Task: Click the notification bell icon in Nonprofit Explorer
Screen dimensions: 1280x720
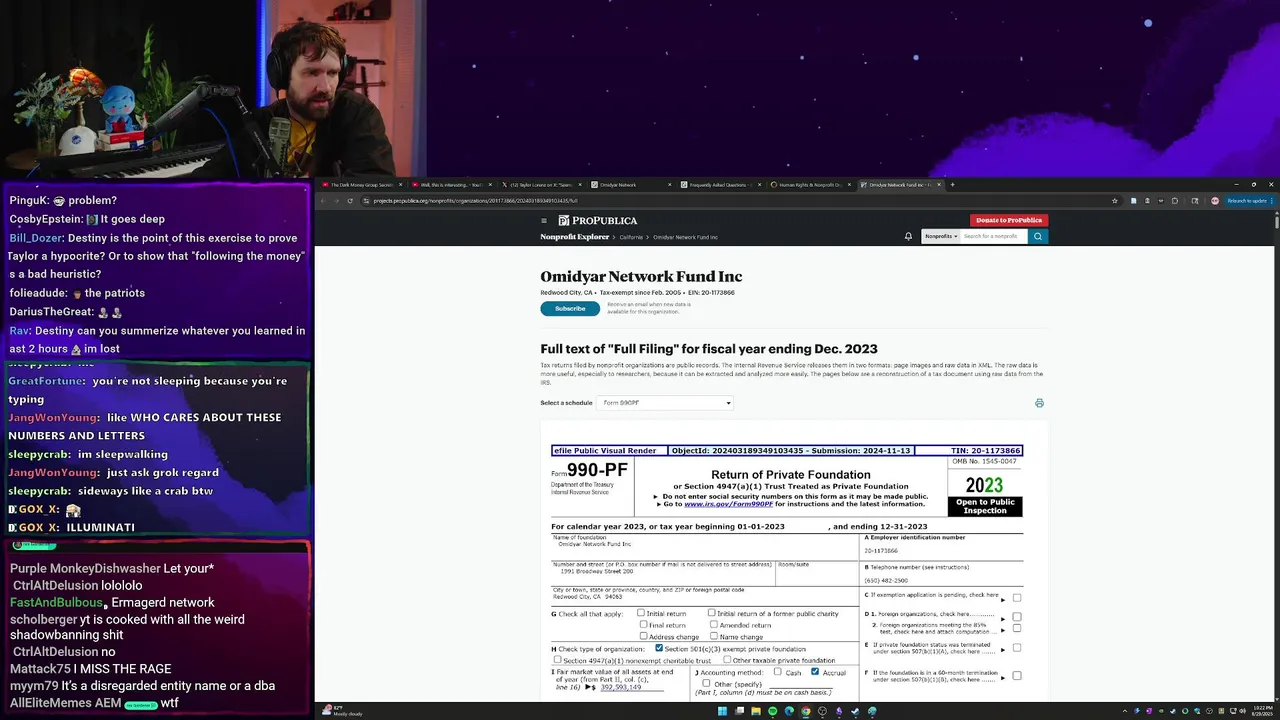Action: (x=908, y=236)
